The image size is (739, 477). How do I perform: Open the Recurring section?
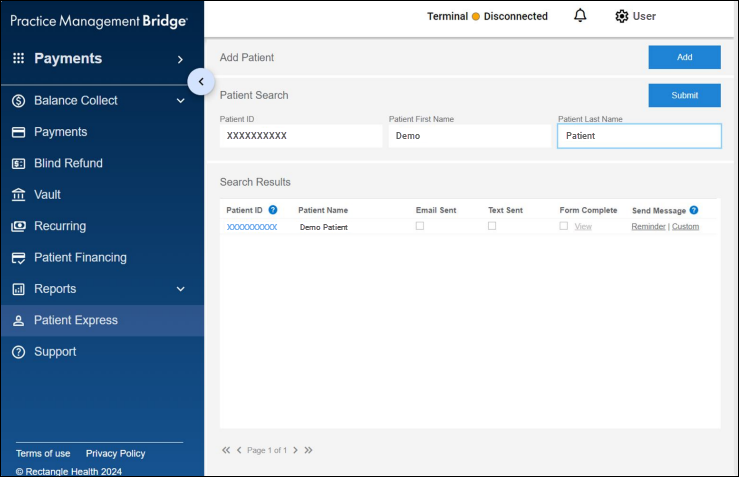pyautogui.click(x=60, y=226)
